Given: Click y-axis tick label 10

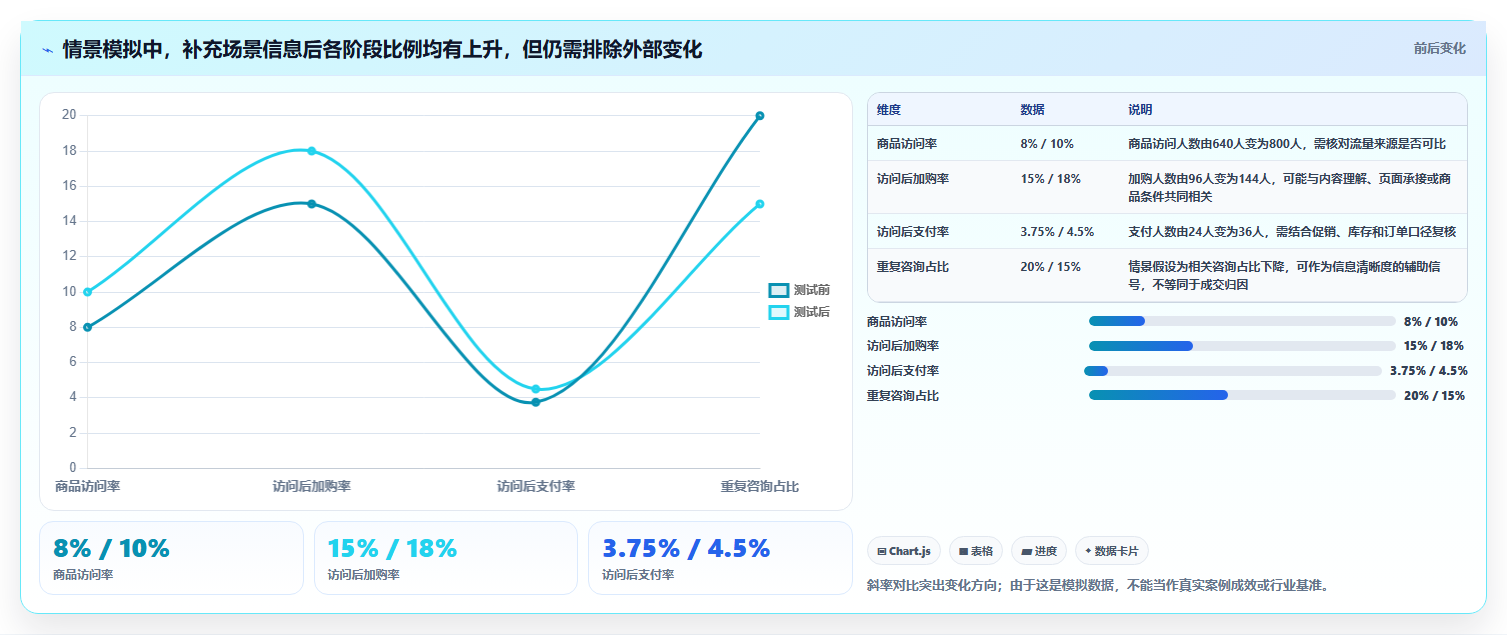Looking at the screenshot, I should coord(69,292).
